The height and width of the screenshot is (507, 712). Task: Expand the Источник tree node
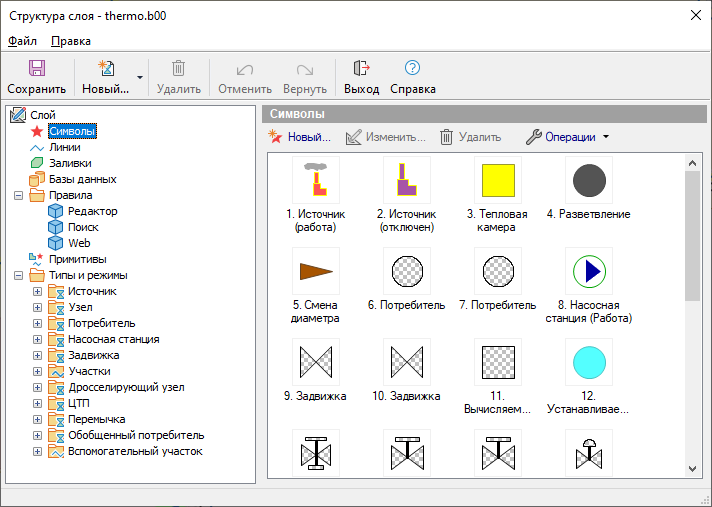pos(38,291)
